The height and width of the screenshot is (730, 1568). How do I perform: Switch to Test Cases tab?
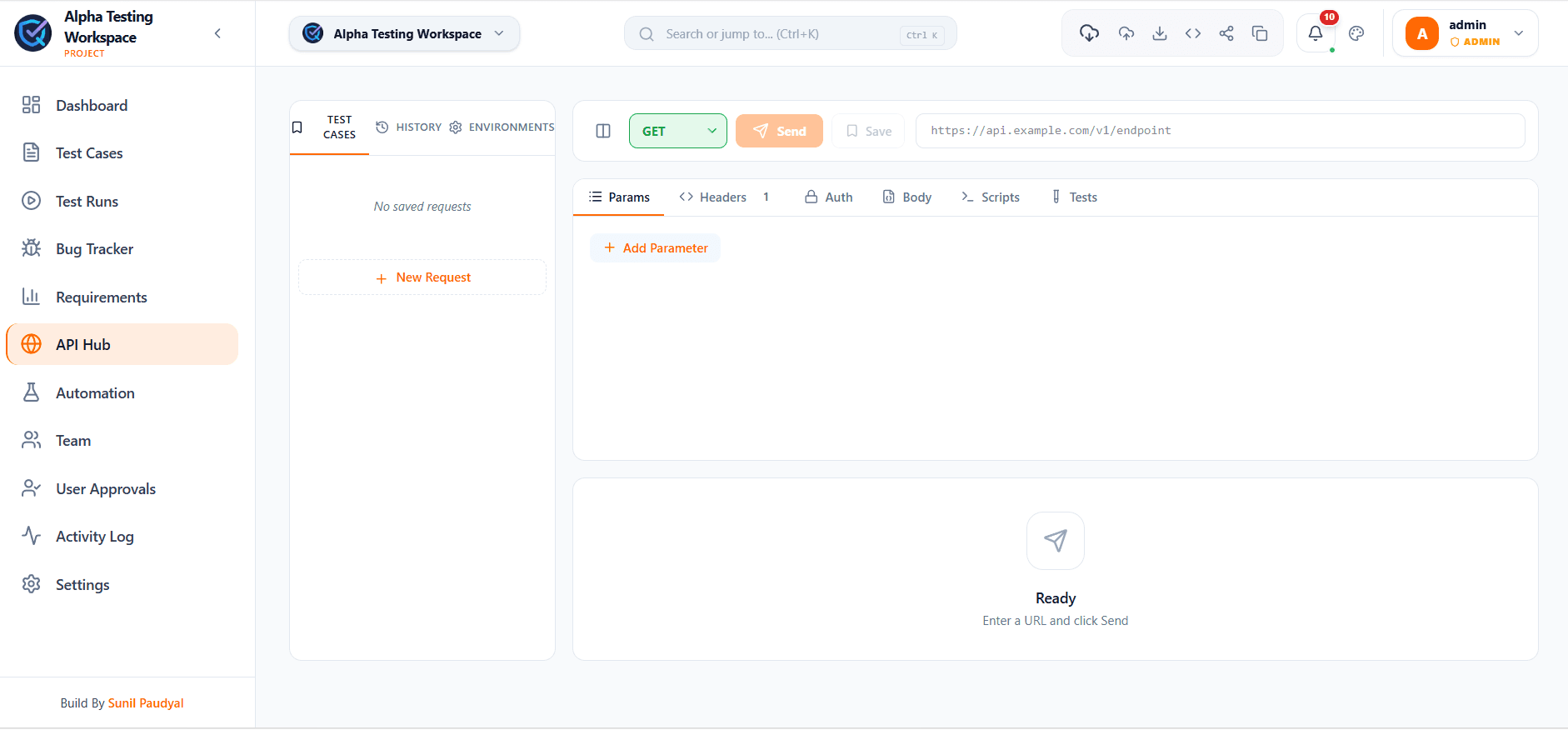pyautogui.click(x=329, y=127)
